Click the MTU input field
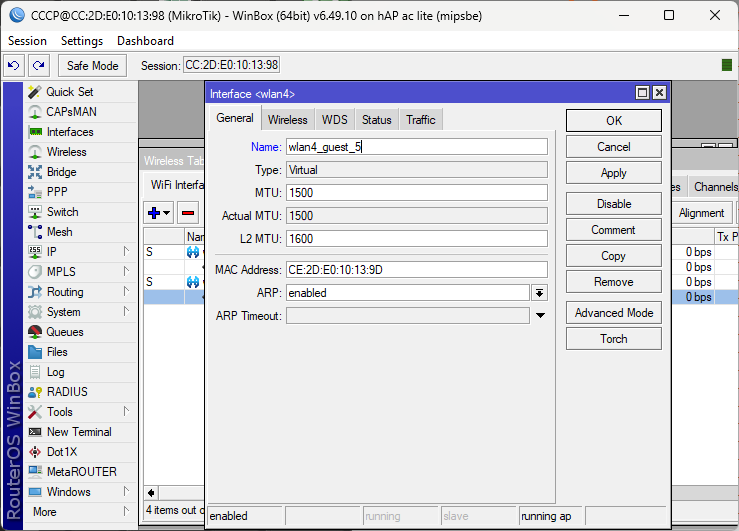The width and height of the screenshot is (739, 531). 417,193
